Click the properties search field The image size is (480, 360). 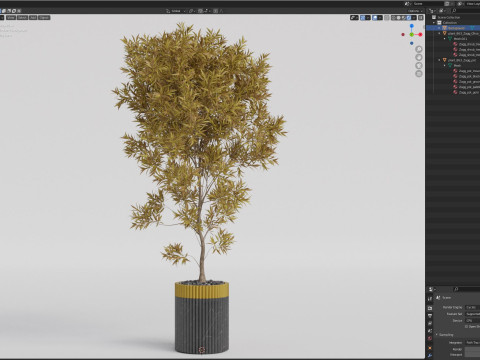[x=467, y=289]
